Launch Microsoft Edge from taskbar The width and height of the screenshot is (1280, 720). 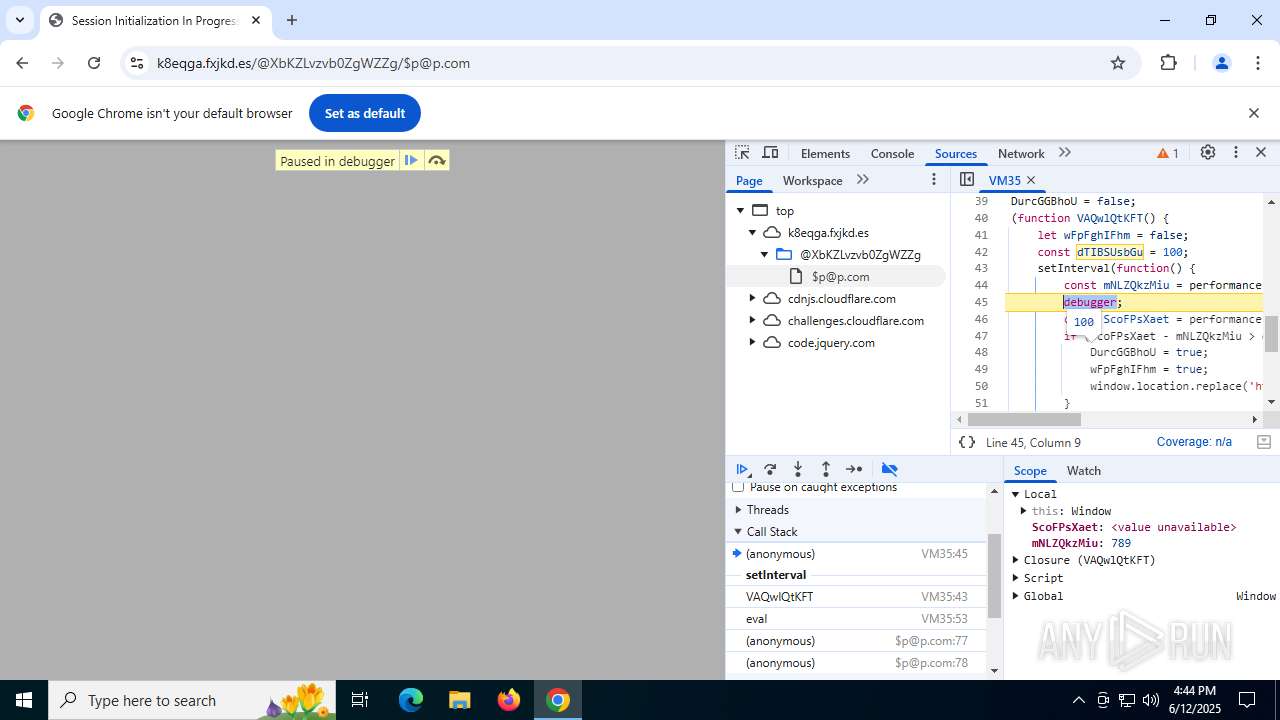point(411,700)
